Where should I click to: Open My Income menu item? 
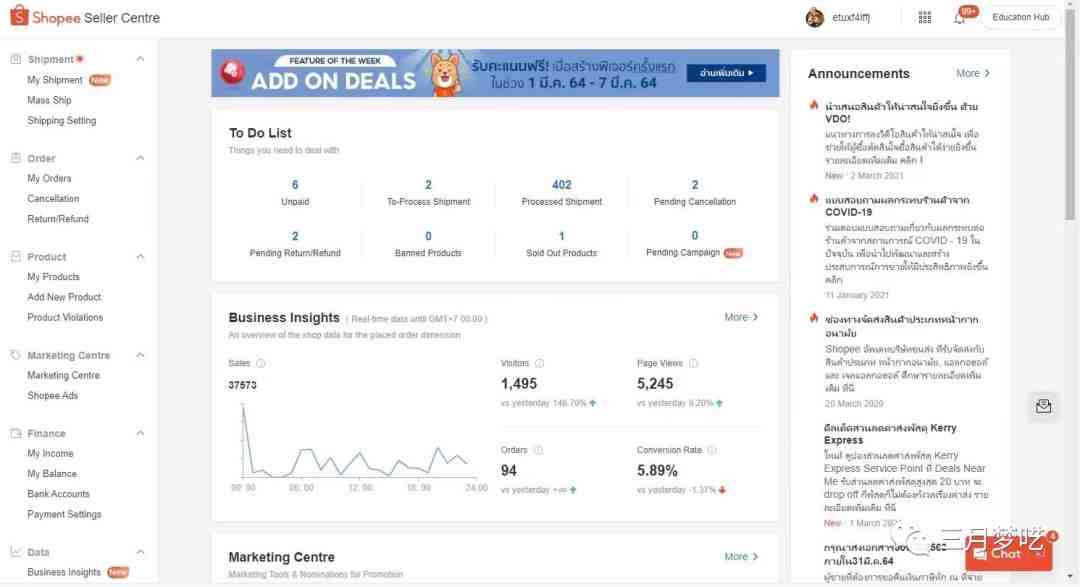coord(50,453)
